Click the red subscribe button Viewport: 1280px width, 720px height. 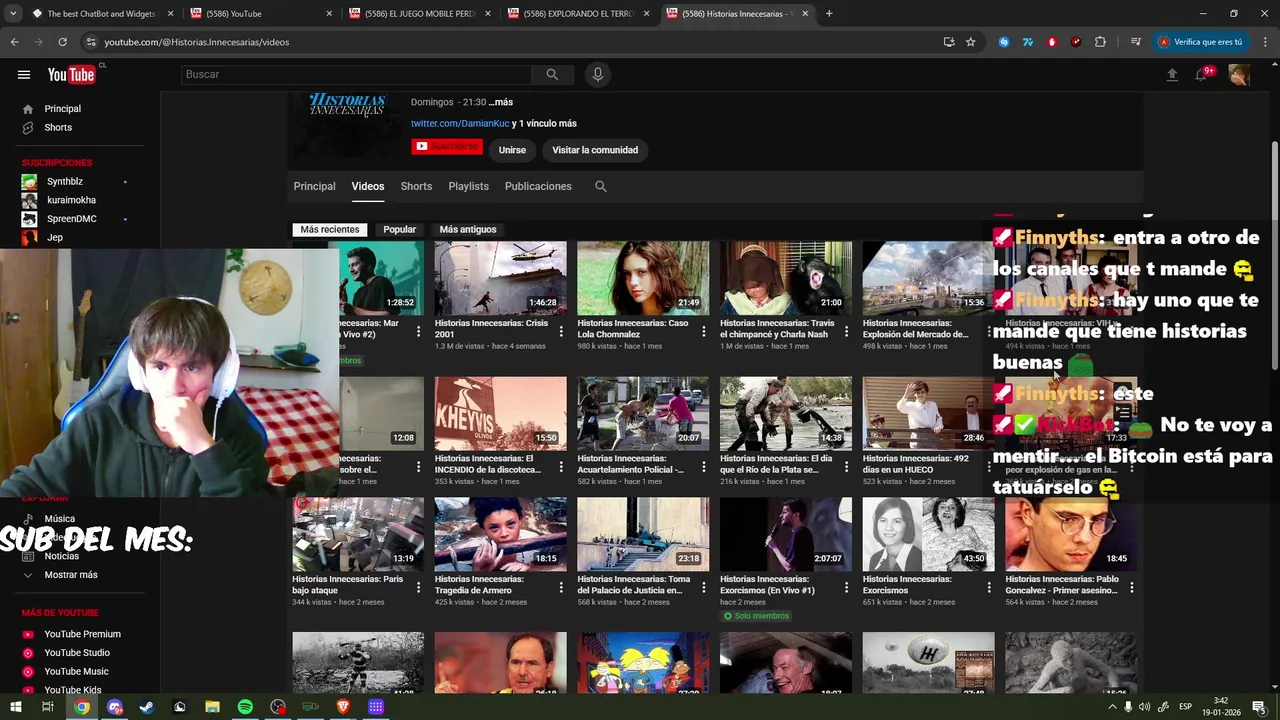(447, 147)
